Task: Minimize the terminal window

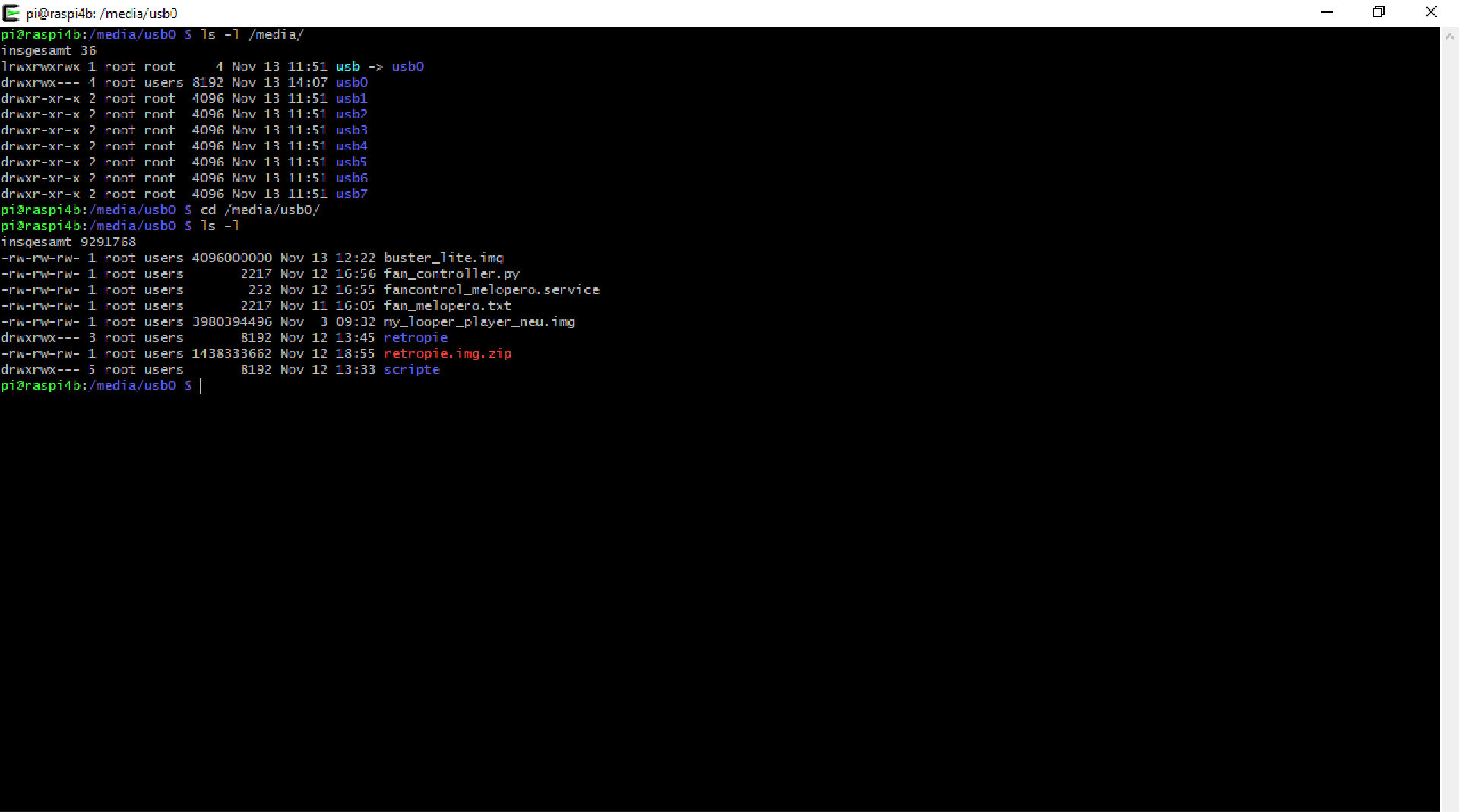Action: tap(1328, 12)
